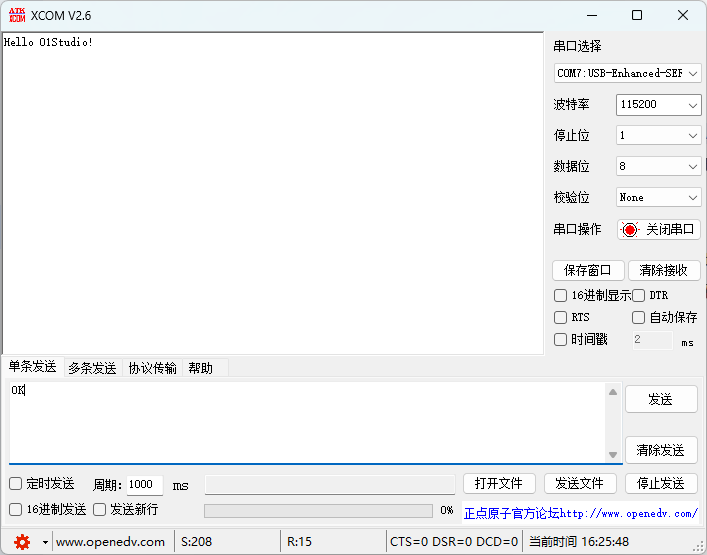Viewport: 707px width, 555px height.
Task: Click the 发送 send button
Action: [x=661, y=399]
